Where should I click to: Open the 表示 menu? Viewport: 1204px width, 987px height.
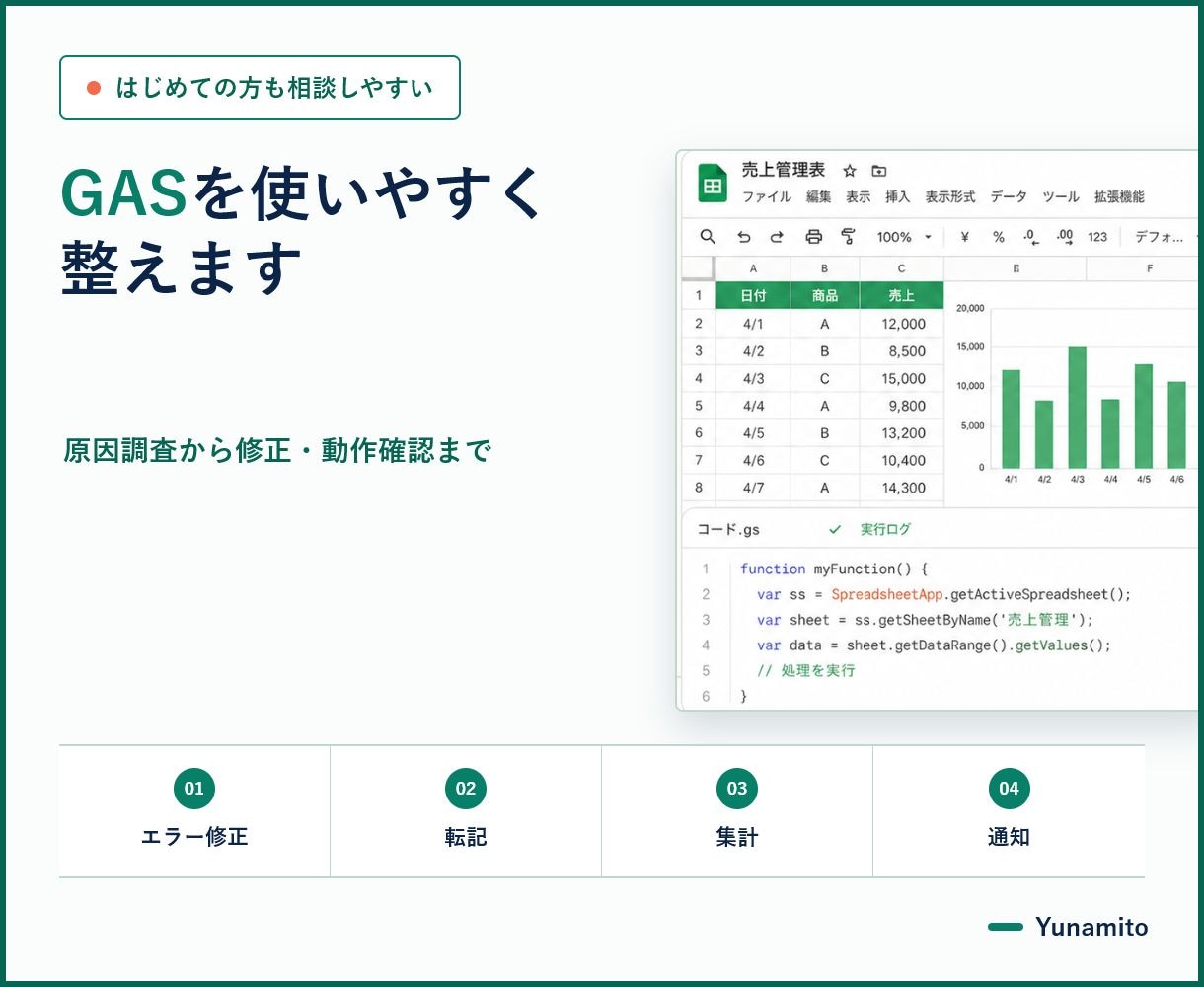click(859, 197)
